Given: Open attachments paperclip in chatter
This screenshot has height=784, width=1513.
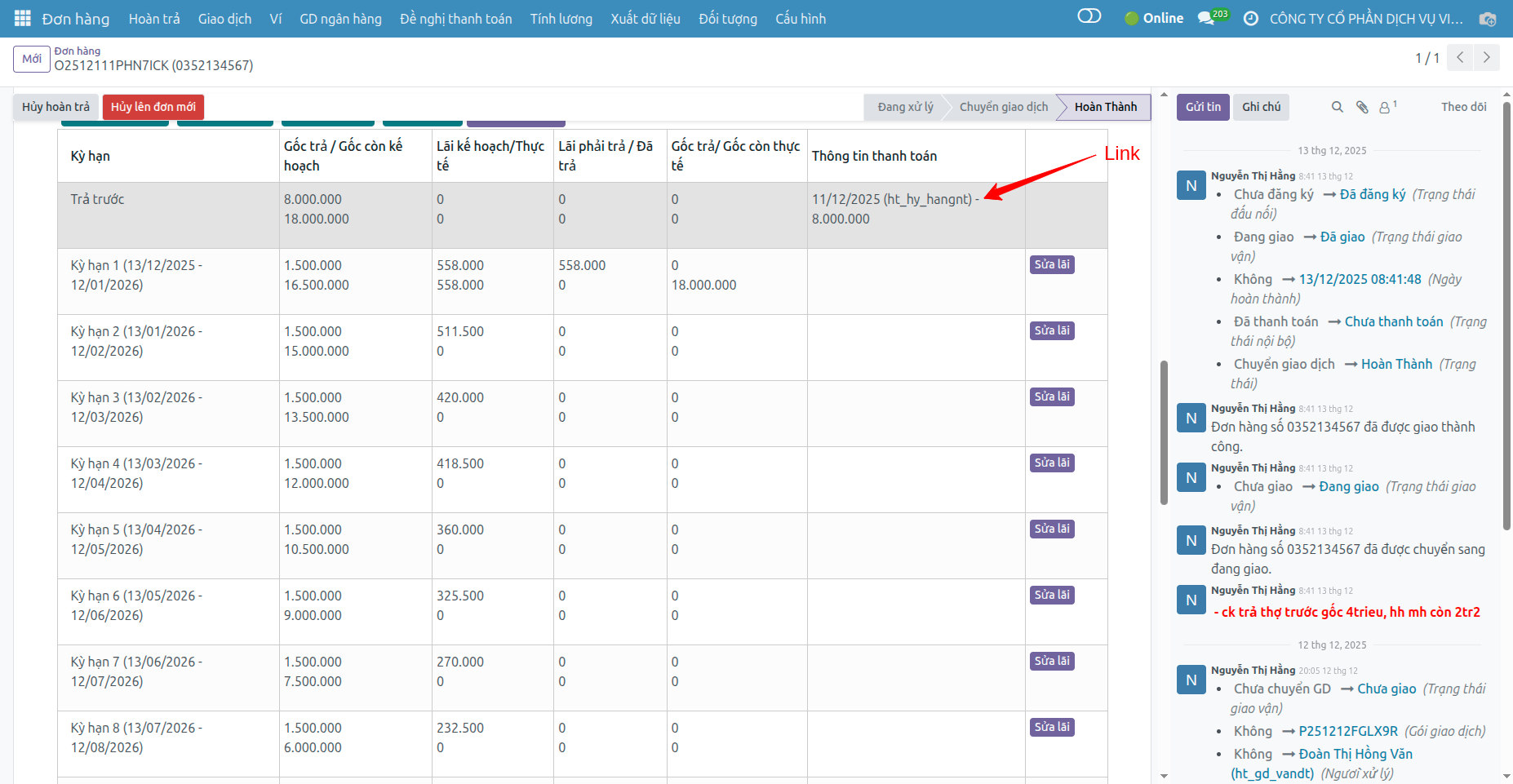Looking at the screenshot, I should point(1362,107).
